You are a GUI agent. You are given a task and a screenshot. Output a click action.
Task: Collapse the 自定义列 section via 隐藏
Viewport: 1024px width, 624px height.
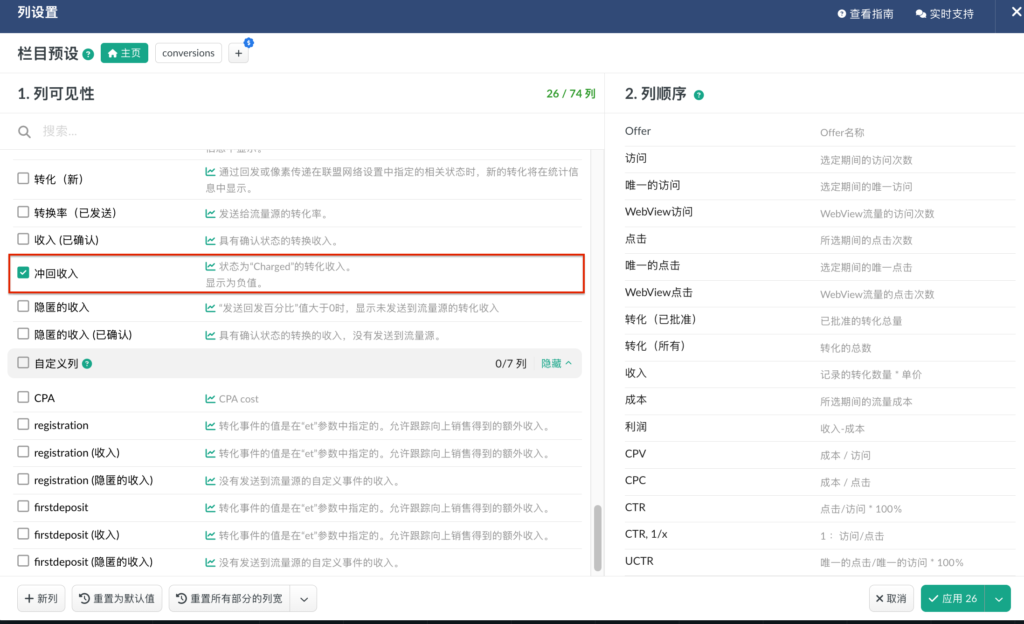coord(556,364)
